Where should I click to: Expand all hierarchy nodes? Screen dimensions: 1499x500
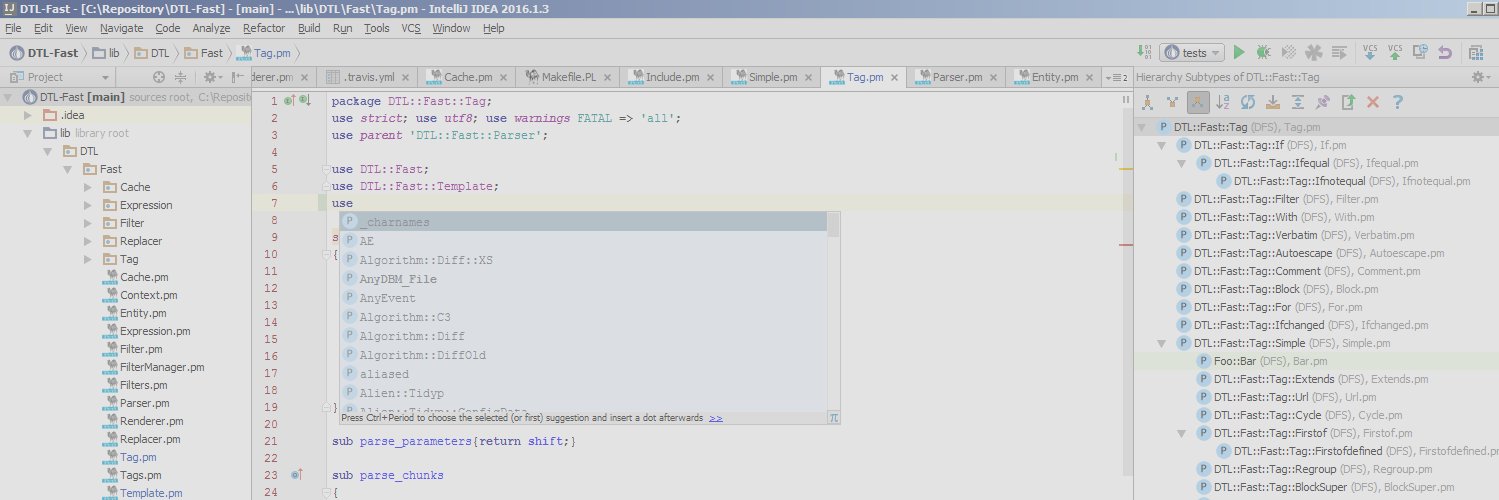click(x=1298, y=102)
